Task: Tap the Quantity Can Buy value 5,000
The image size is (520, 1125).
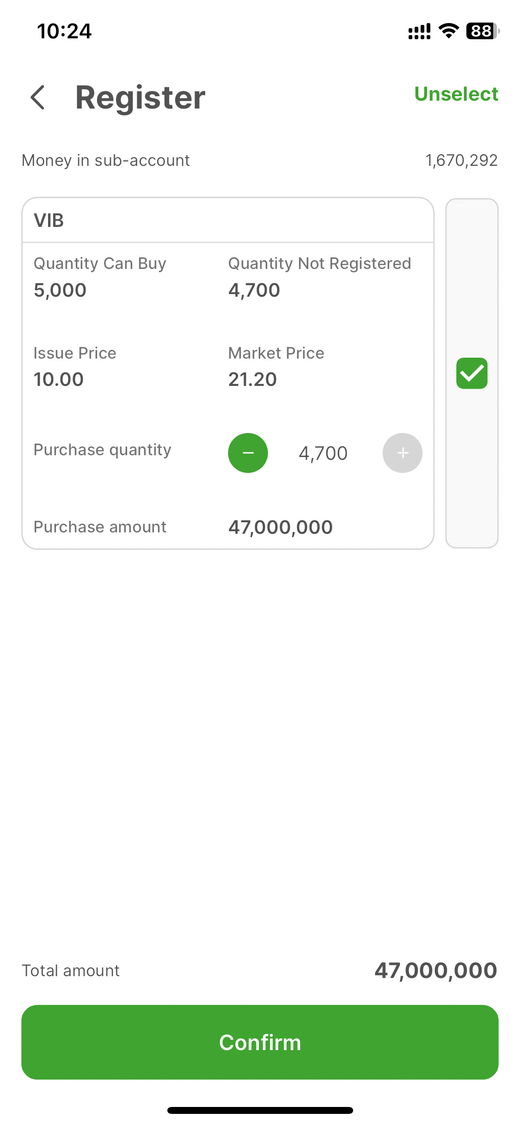Action: (x=60, y=291)
